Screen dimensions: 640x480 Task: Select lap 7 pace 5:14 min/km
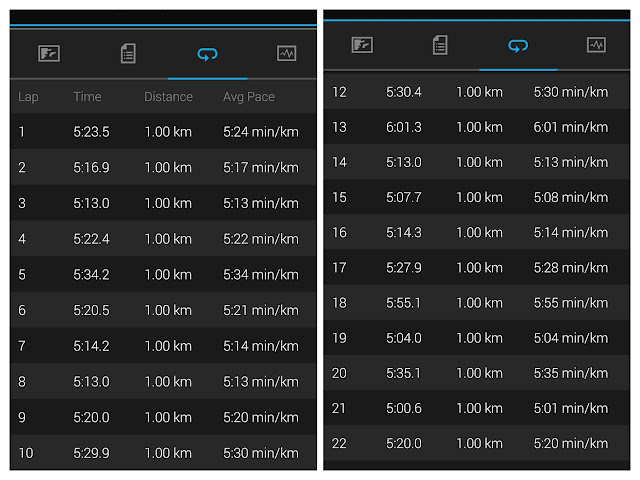(x=260, y=346)
